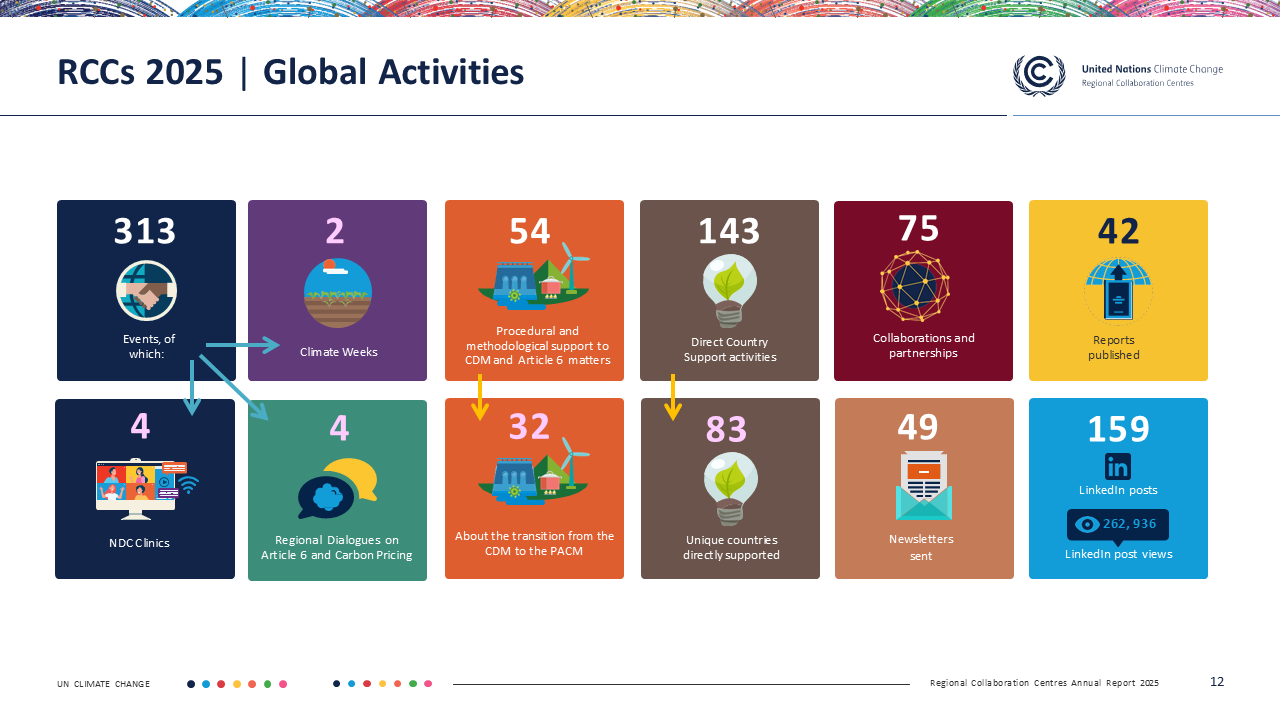The height and width of the screenshot is (720, 1280).
Task: Click the number 2 above Climate Weeks
Action: click(335, 231)
